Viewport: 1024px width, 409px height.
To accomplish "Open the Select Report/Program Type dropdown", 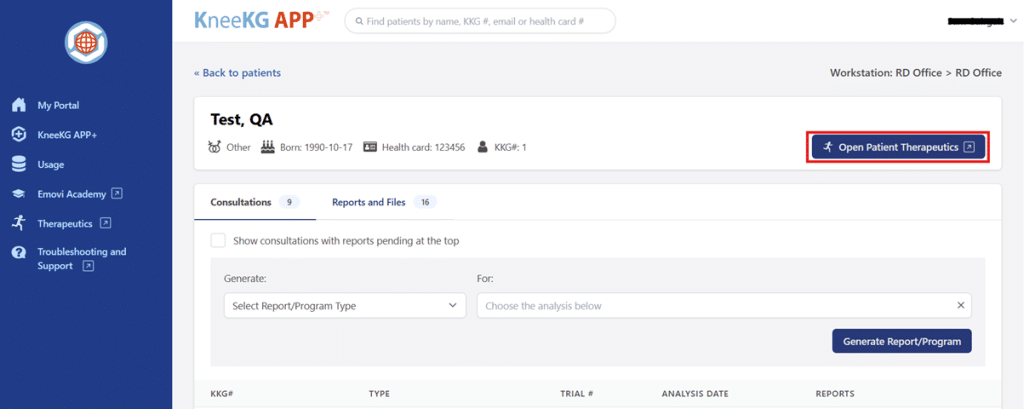I will [x=345, y=305].
